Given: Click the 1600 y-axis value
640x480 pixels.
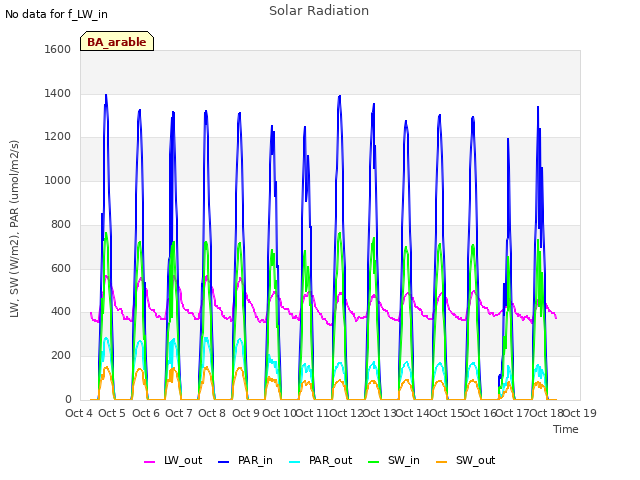Looking at the screenshot, I should click(58, 49).
